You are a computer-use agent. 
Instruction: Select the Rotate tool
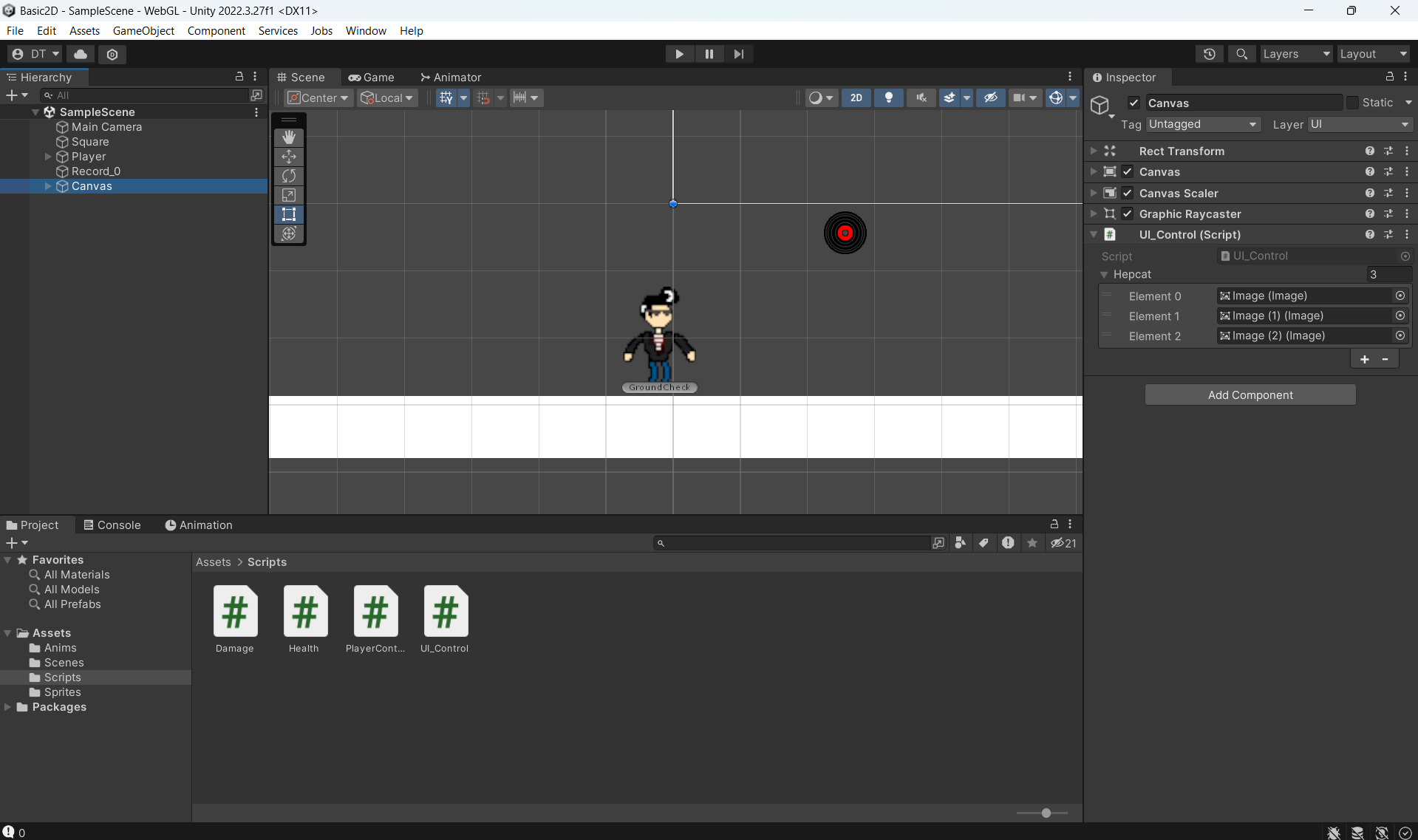click(x=289, y=176)
